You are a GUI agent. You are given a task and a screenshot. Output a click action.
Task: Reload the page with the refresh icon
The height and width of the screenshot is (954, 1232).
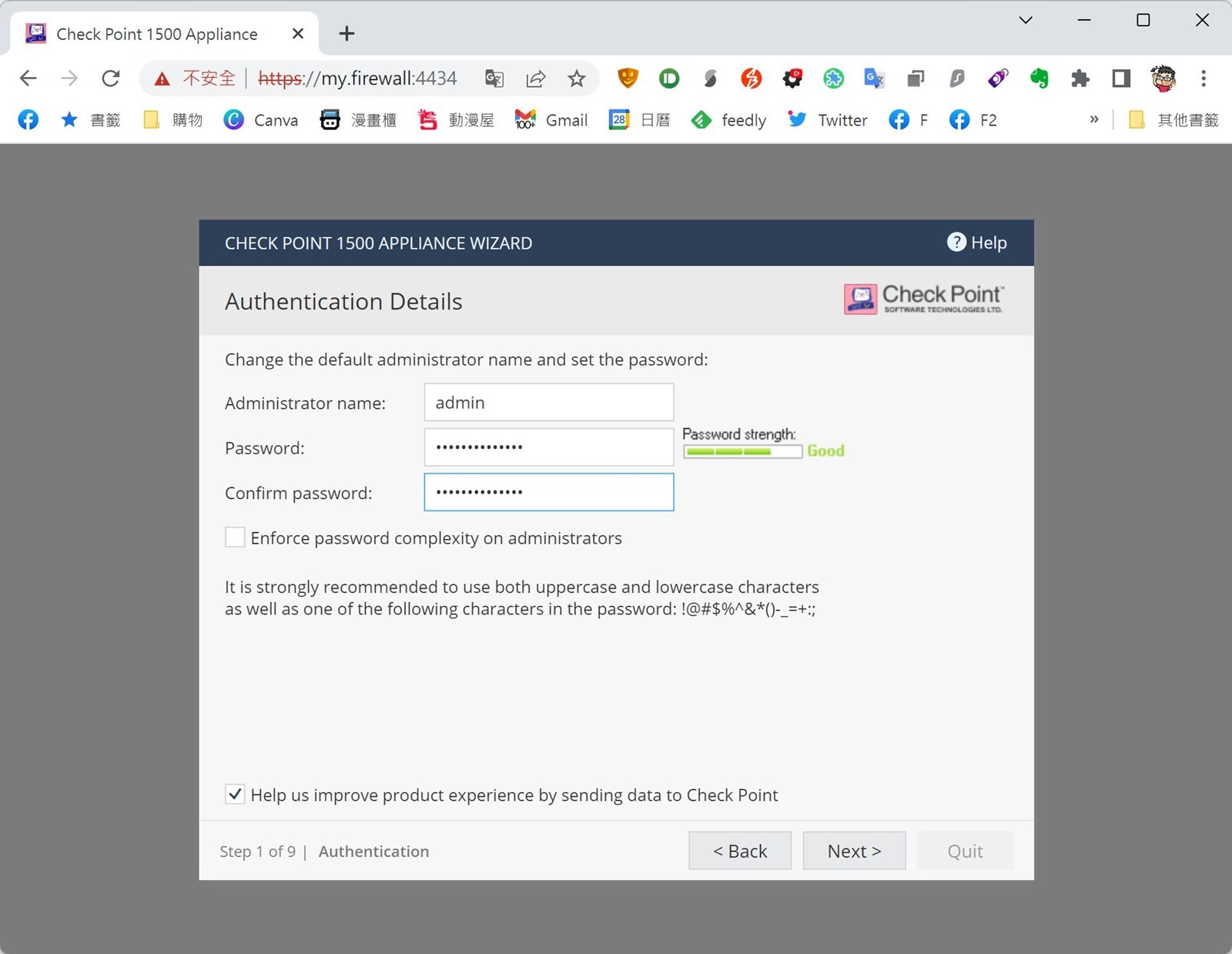tap(111, 78)
